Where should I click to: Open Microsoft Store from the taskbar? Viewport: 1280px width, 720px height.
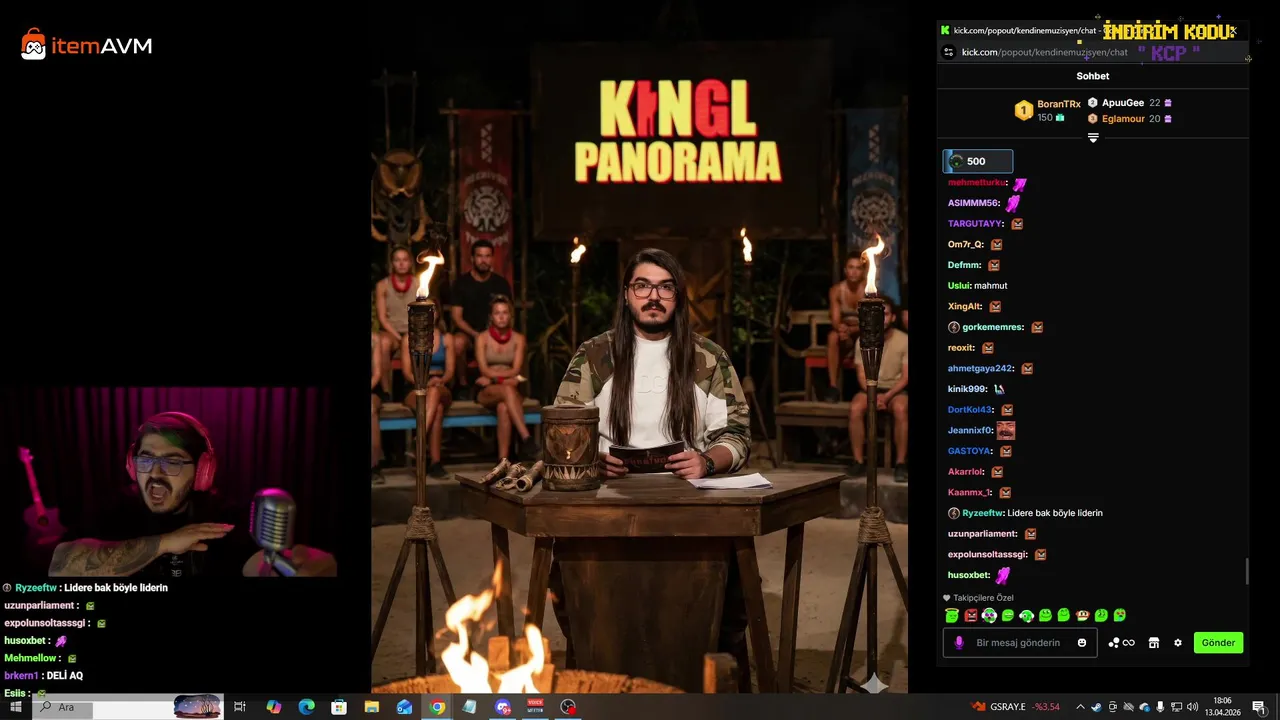tap(339, 707)
